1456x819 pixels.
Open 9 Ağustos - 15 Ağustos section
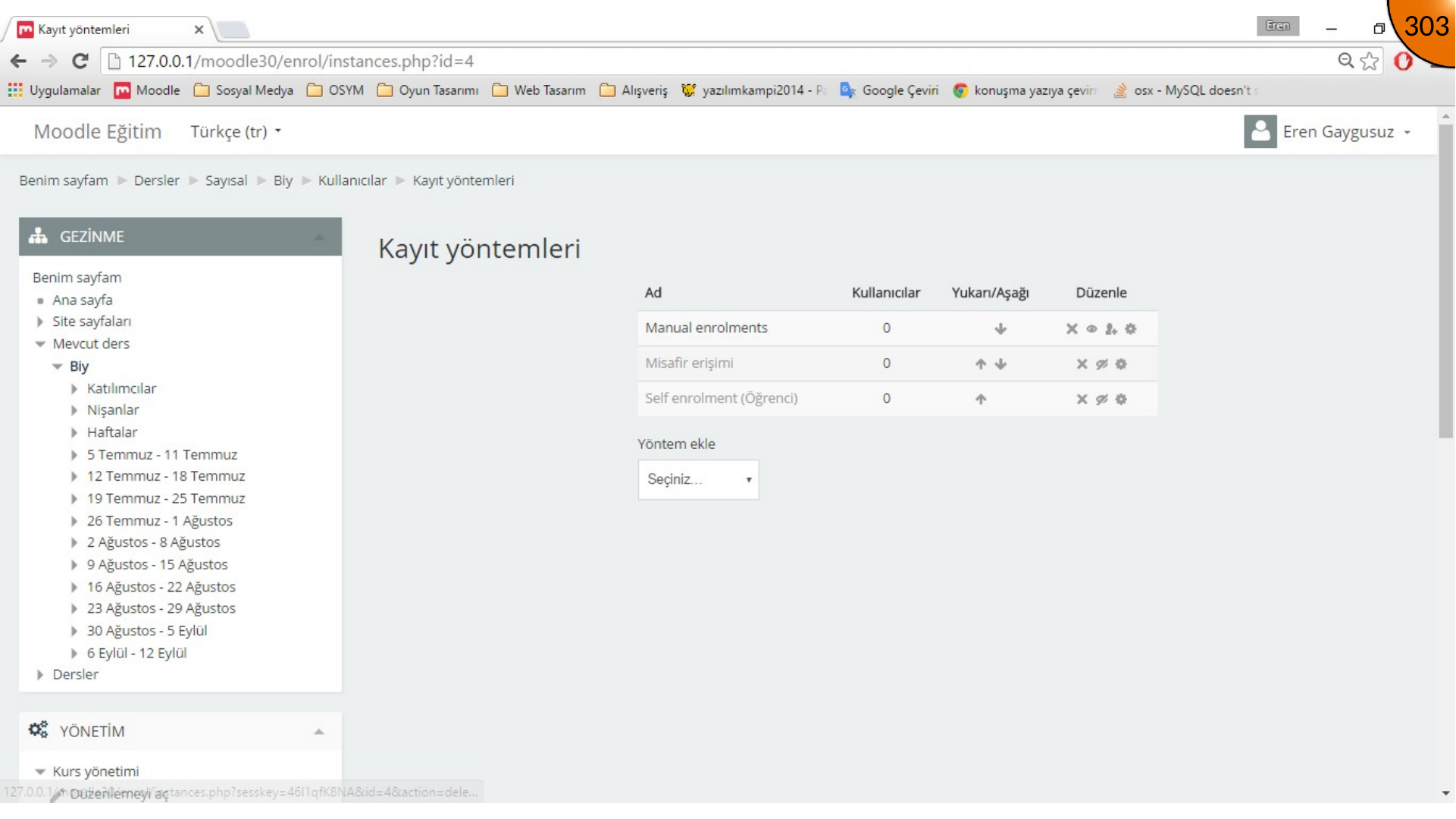(x=157, y=565)
